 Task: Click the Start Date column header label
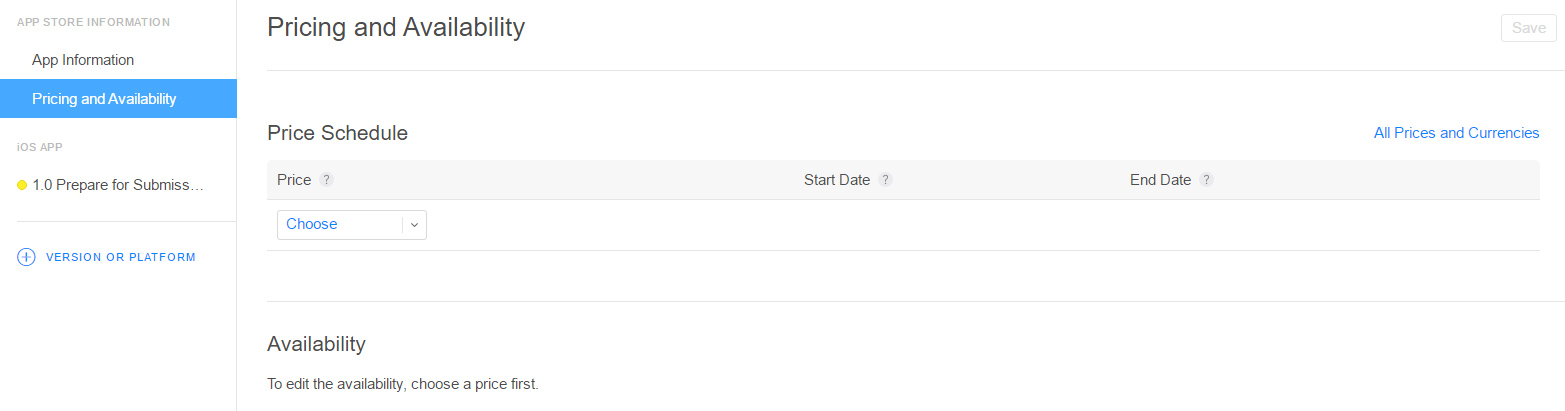837,180
